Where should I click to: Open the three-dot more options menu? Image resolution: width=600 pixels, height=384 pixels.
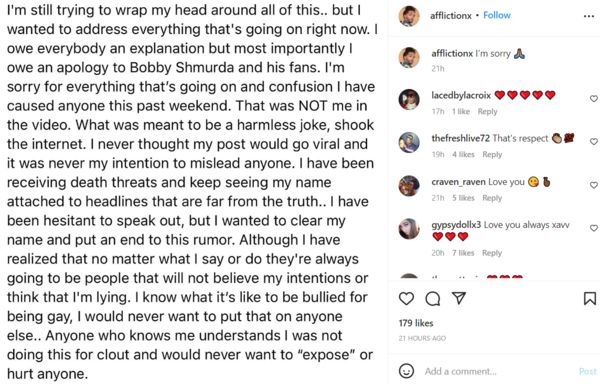click(589, 16)
